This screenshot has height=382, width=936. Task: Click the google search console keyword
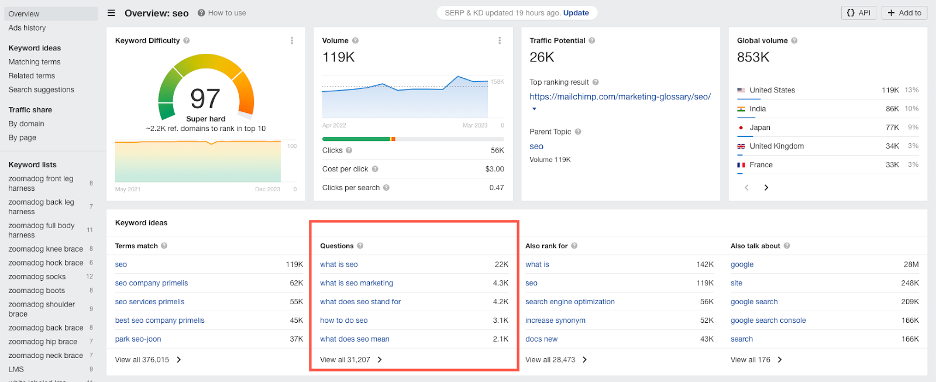tap(768, 321)
